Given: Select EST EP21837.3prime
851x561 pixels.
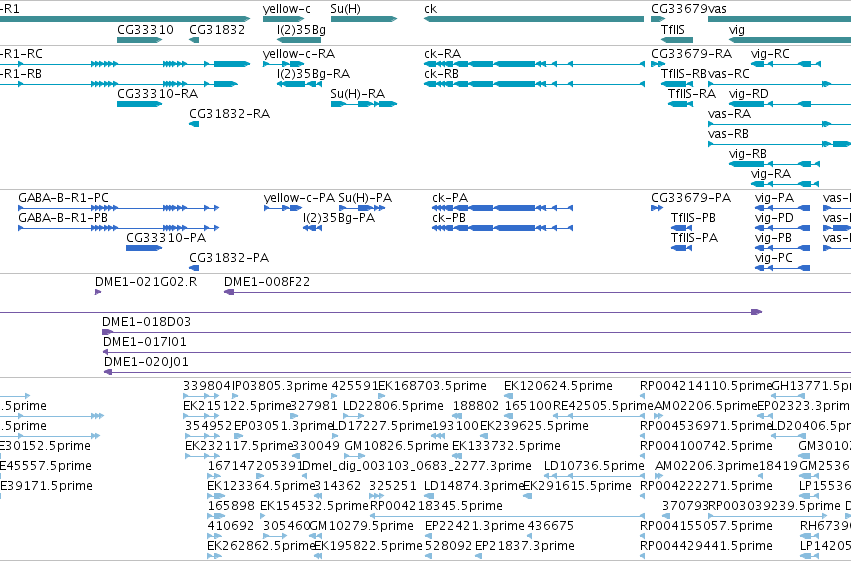Looking at the screenshot, I should [x=525, y=547].
